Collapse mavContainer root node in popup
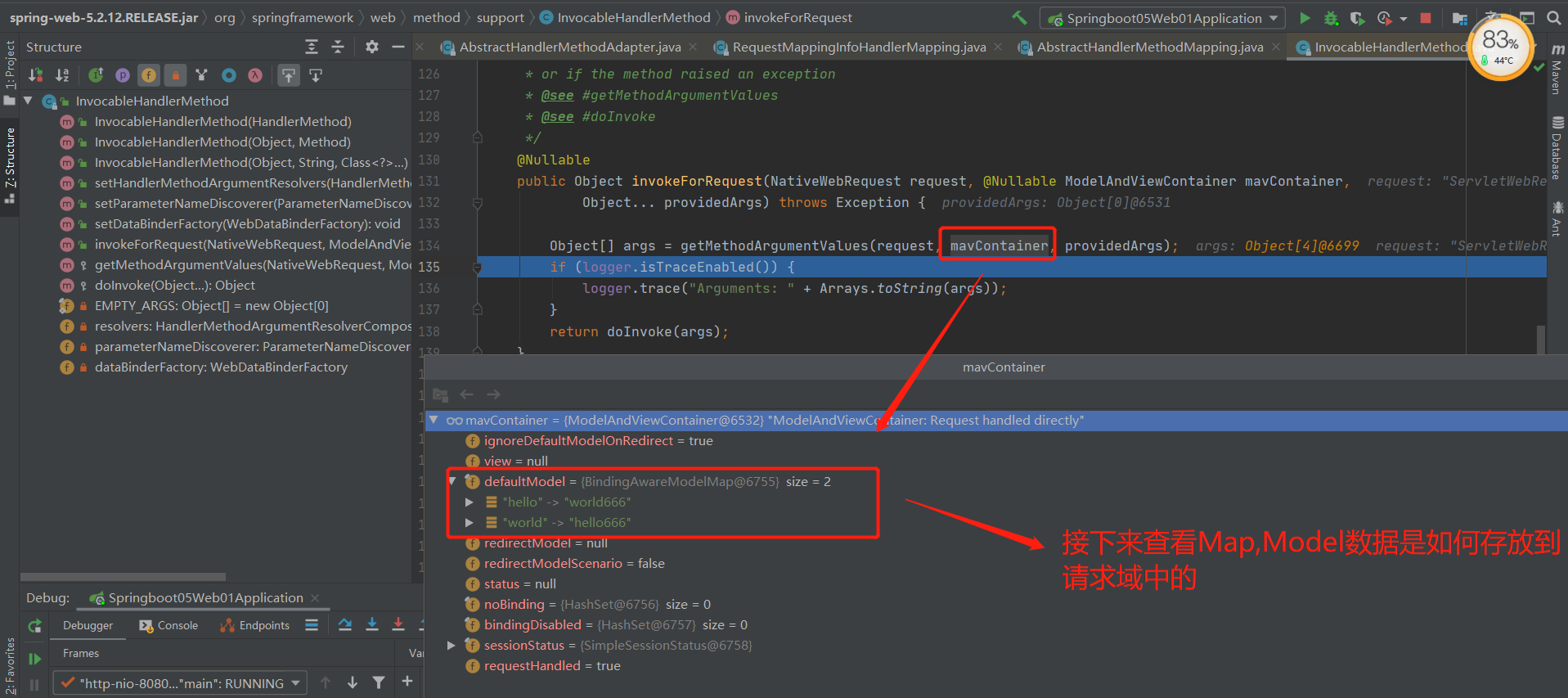The width and height of the screenshot is (1568, 698). 434,420
